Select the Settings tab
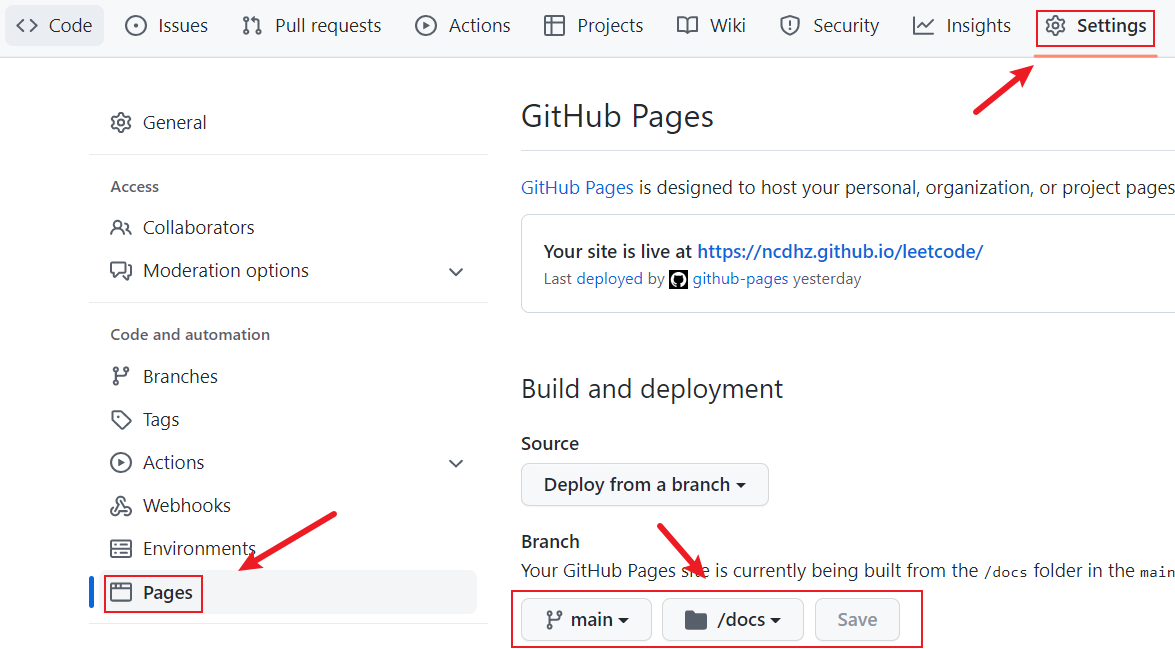Viewport: 1175px width, 649px height. tap(1096, 25)
